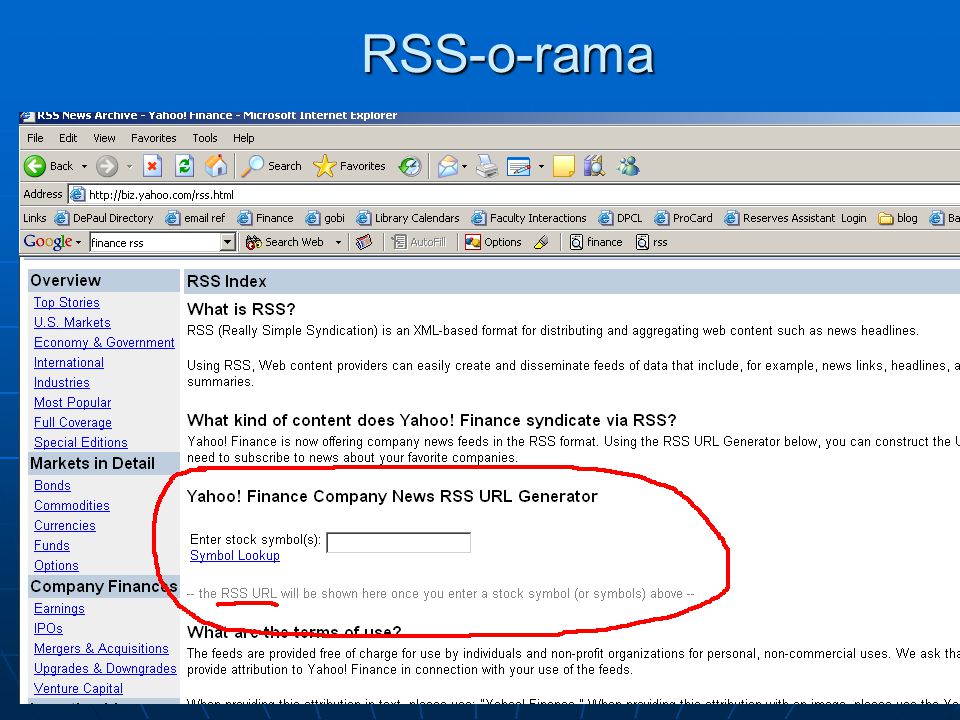
Task: Open the Full Coverage link
Action: (73, 422)
